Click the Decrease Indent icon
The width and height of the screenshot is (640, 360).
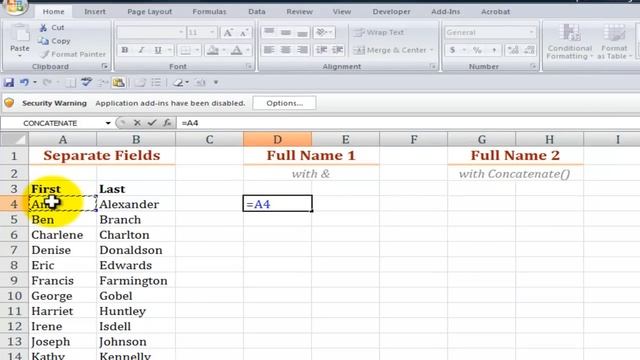tap(322, 50)
